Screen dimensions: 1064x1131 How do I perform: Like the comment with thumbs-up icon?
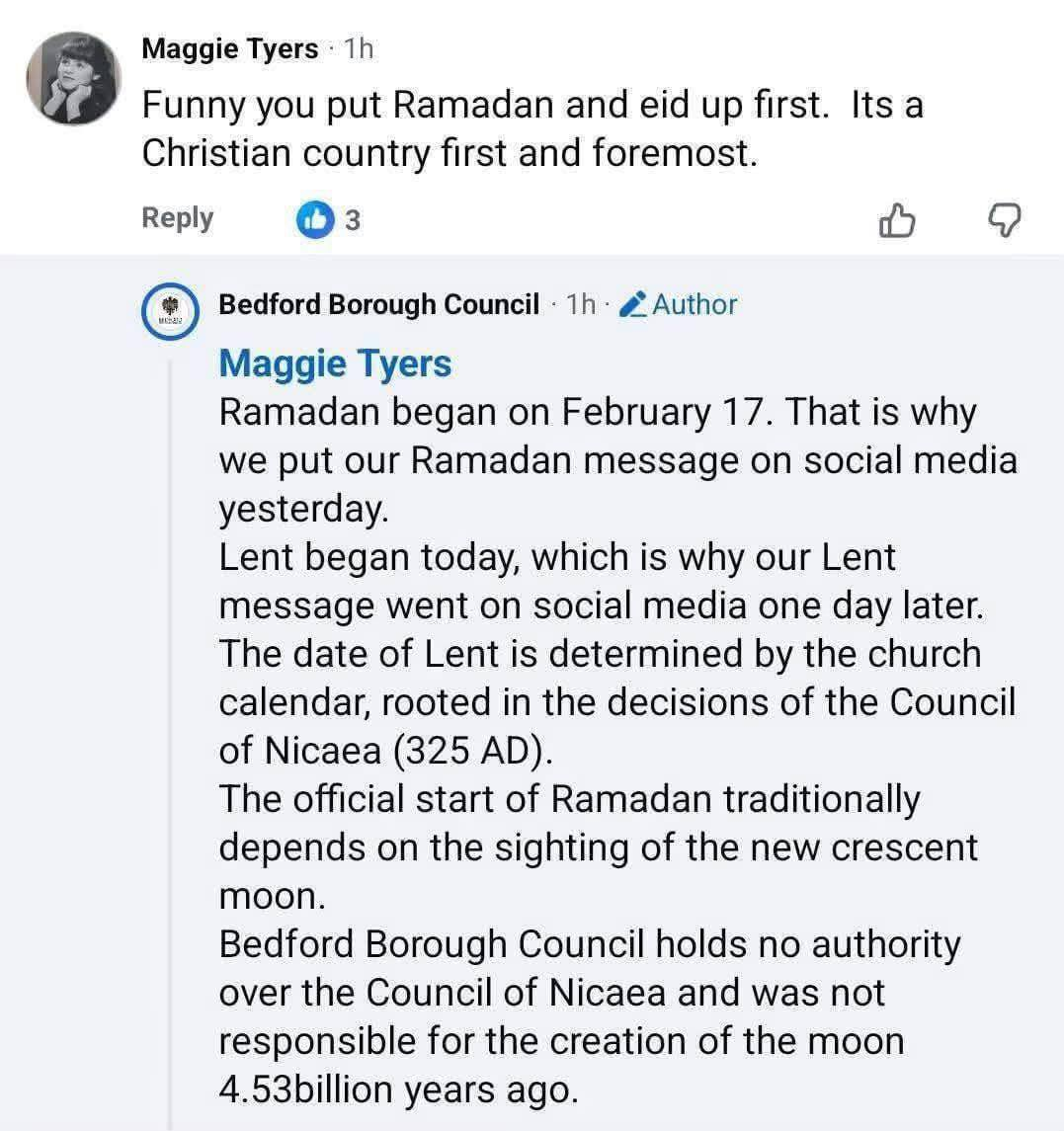pyautogui.click(x=896, y=220)
